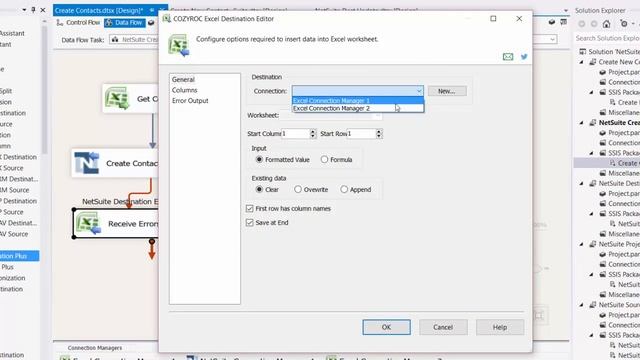Uncheck Save at End checkbox

click(250, 222)
